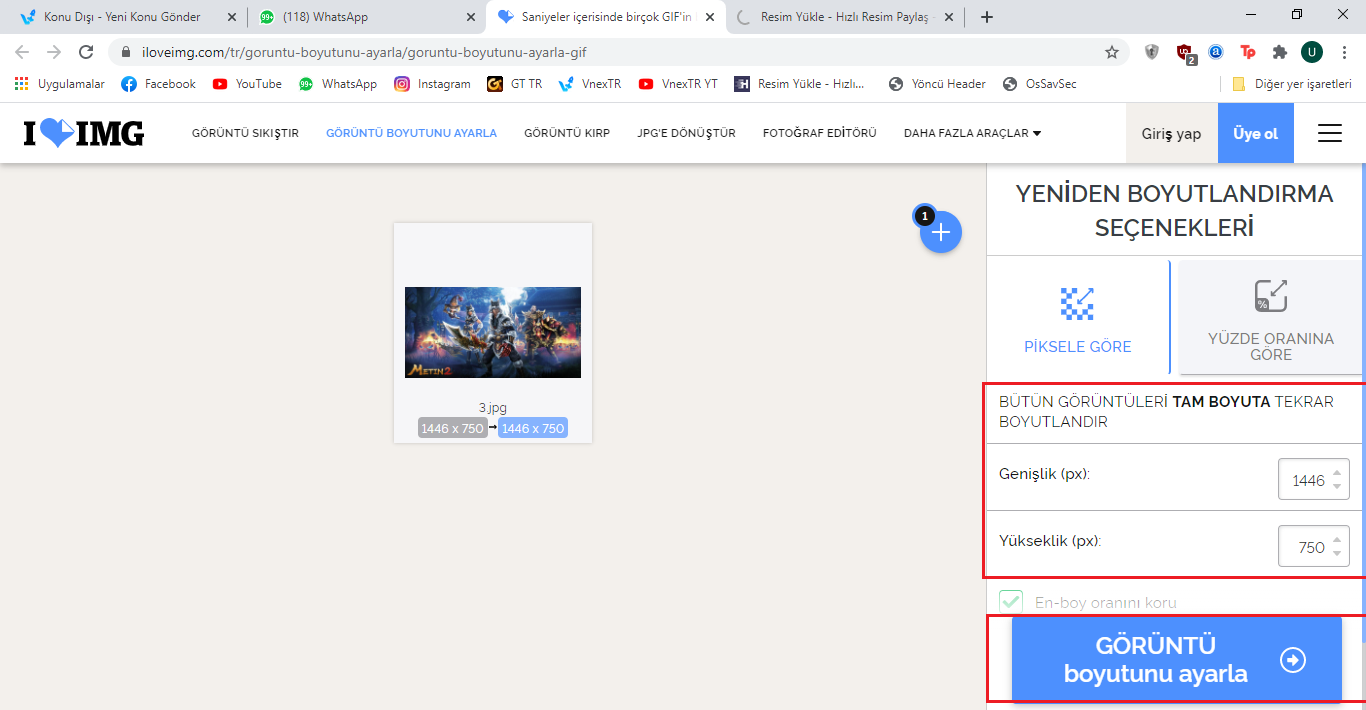Open the WhatsApp bookmark

[338, 84]
